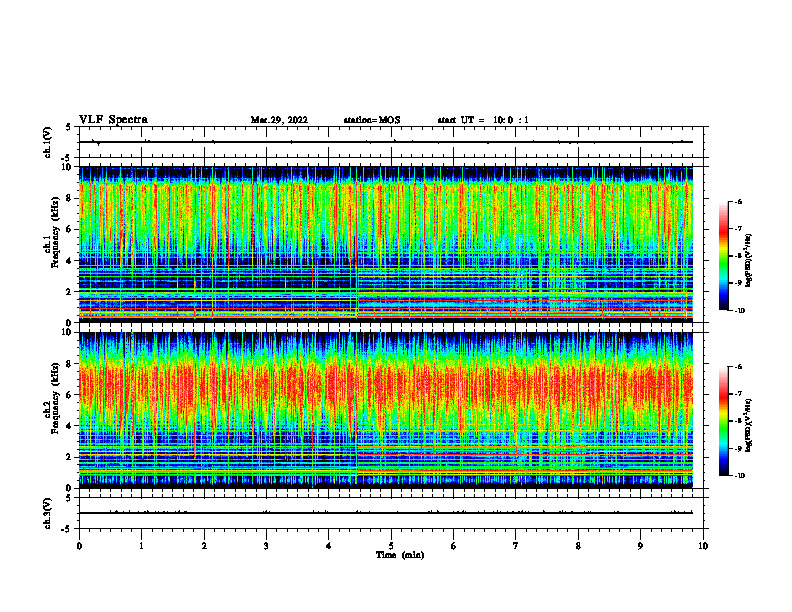
Task: Click the time axis tick label "1"
Action: pyautogui.click(x=142, y=546)
